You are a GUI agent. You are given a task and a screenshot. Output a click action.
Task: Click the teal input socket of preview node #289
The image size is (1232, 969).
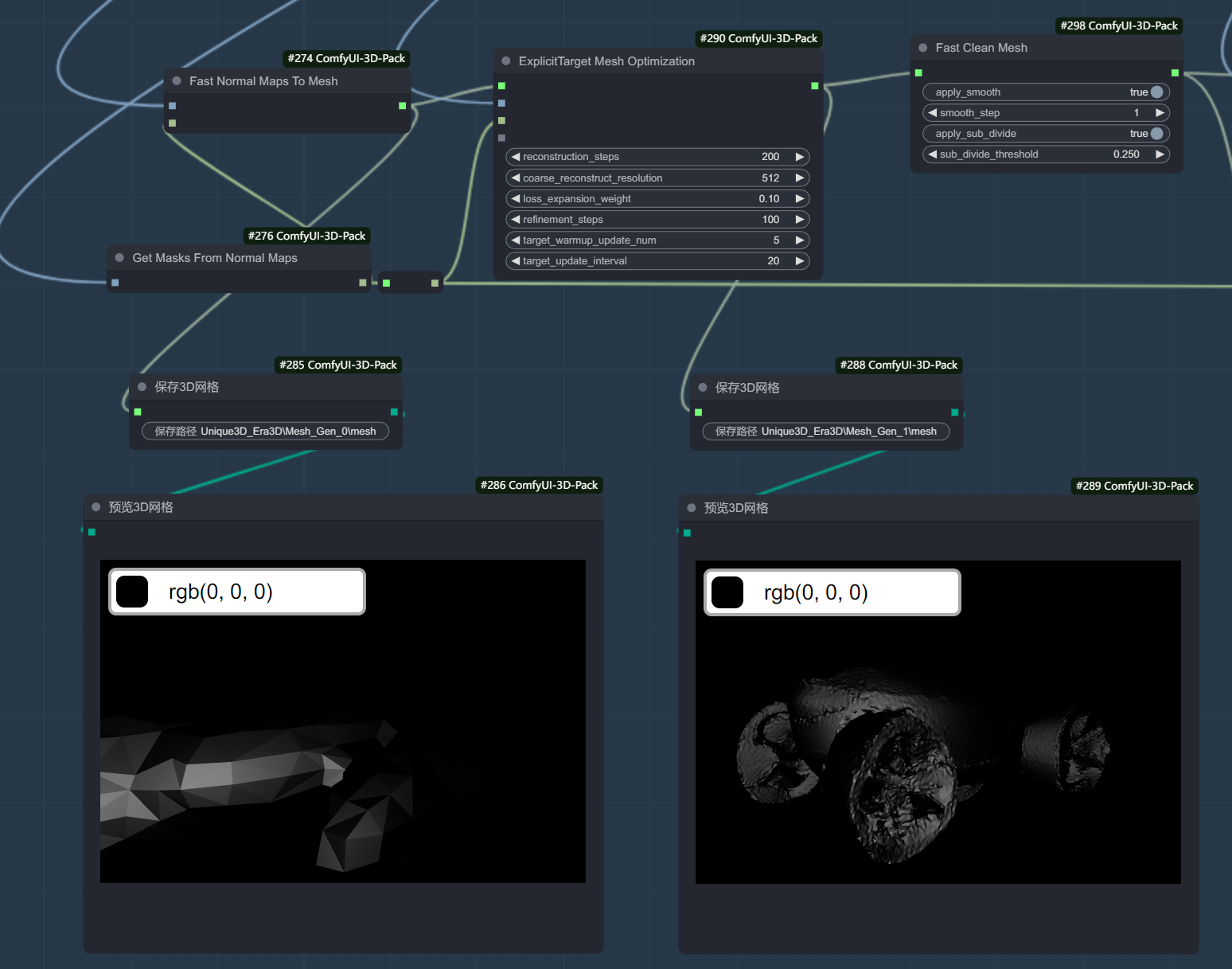tap(687, 533)
